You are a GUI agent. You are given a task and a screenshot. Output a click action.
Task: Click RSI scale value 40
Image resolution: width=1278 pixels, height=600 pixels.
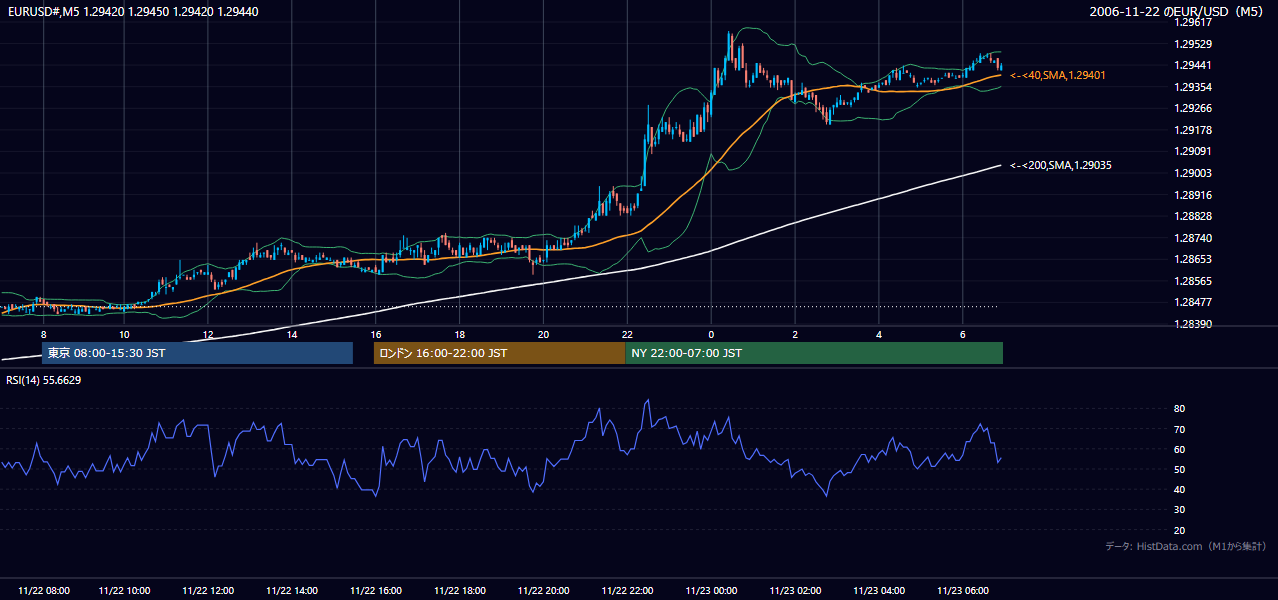click(x=1179, y=489)
